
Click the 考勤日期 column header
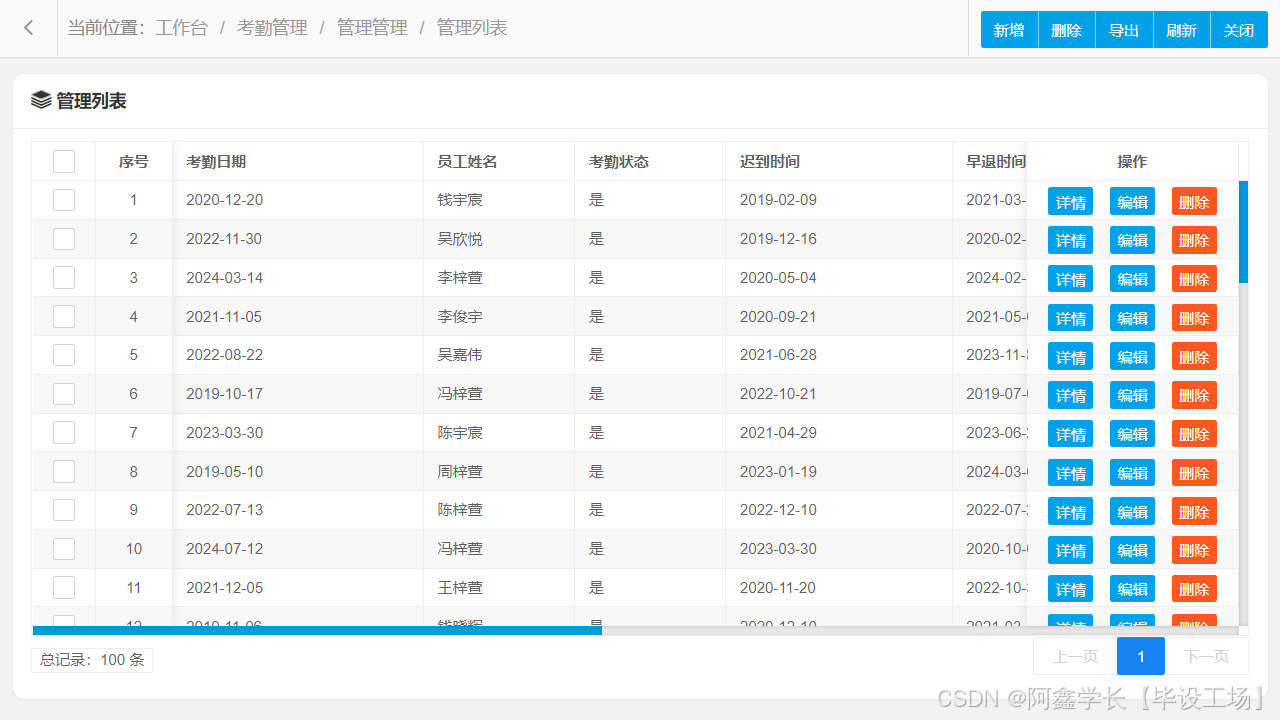(216, 162)
